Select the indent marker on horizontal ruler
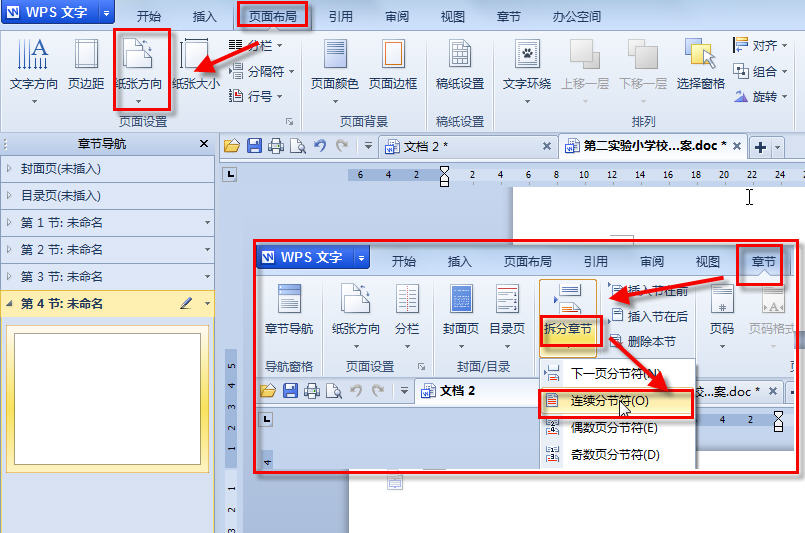This screenshot has height=533, width=805. pos(445,176)
